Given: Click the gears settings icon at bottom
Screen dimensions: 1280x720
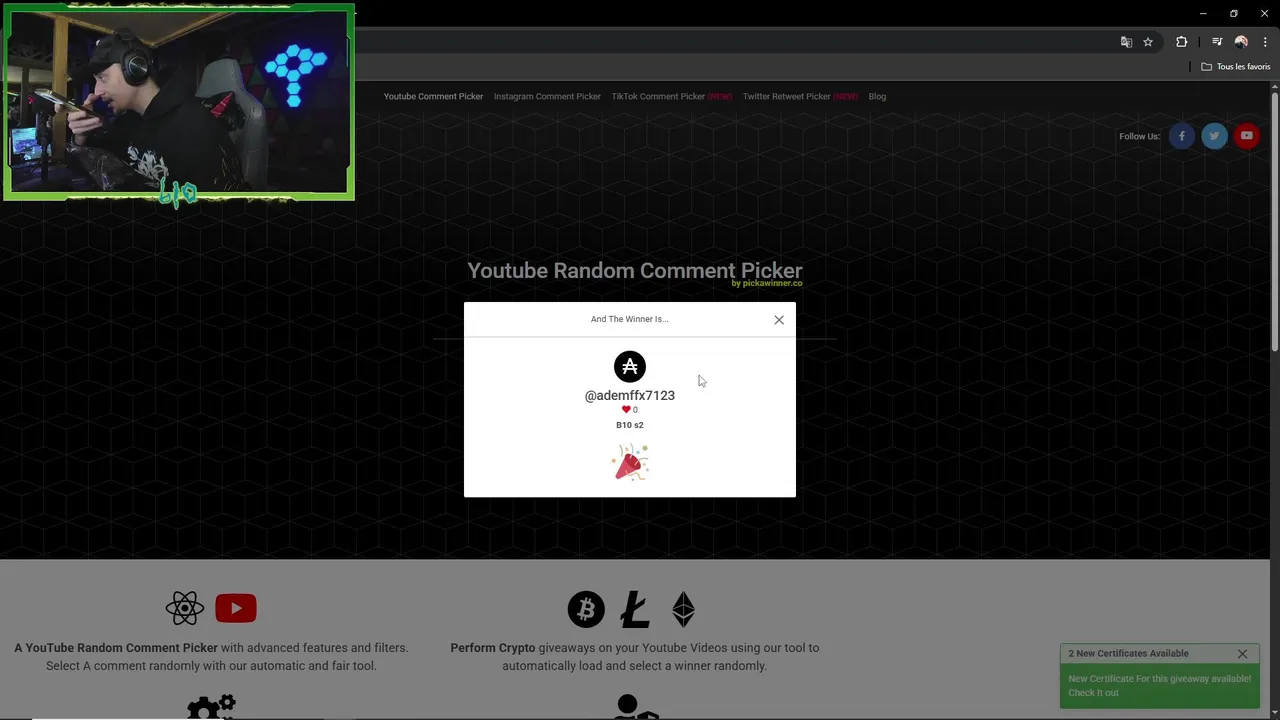Looking at the screenshot, I should 211,706.
